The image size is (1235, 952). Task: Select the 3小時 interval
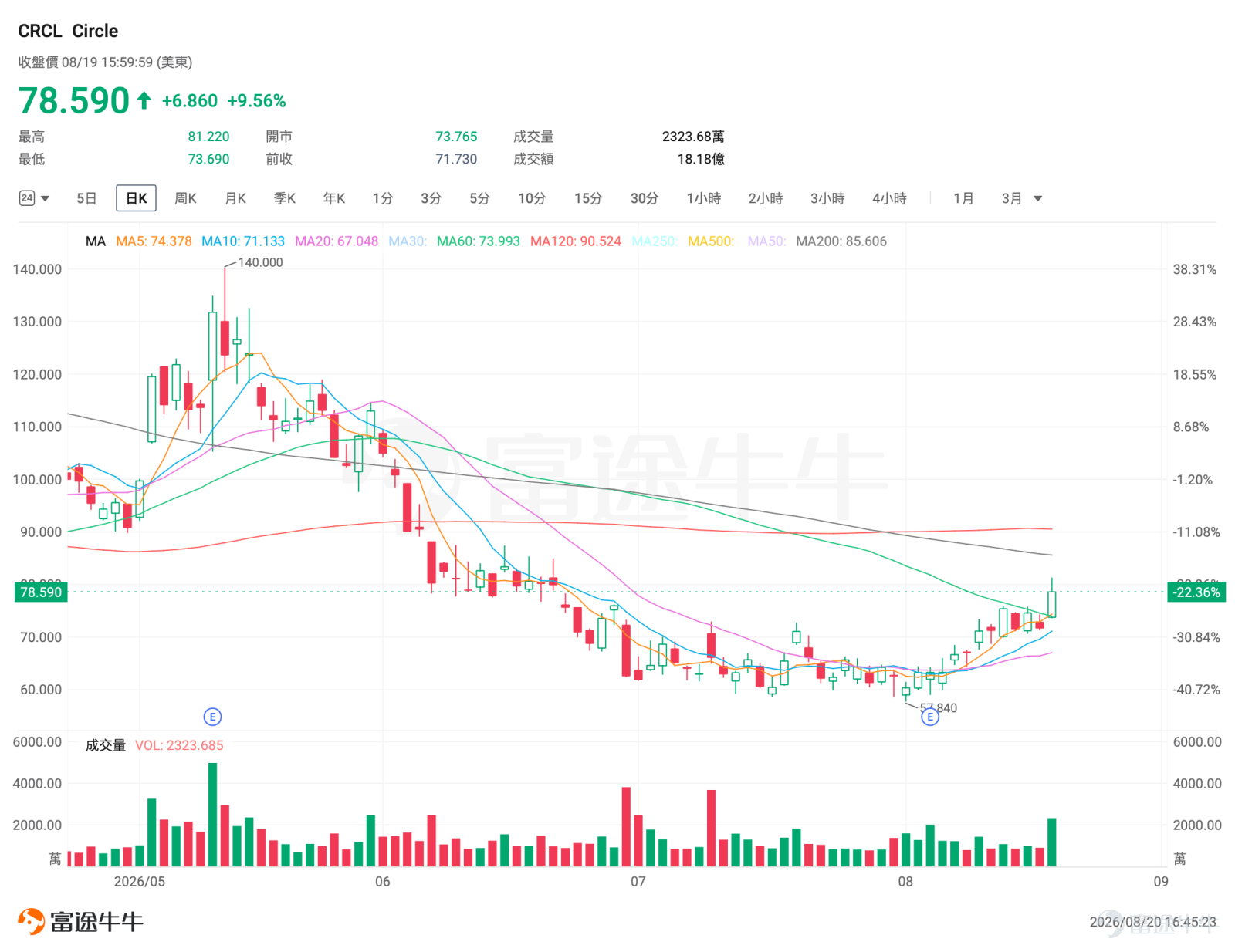pos(827,198)
